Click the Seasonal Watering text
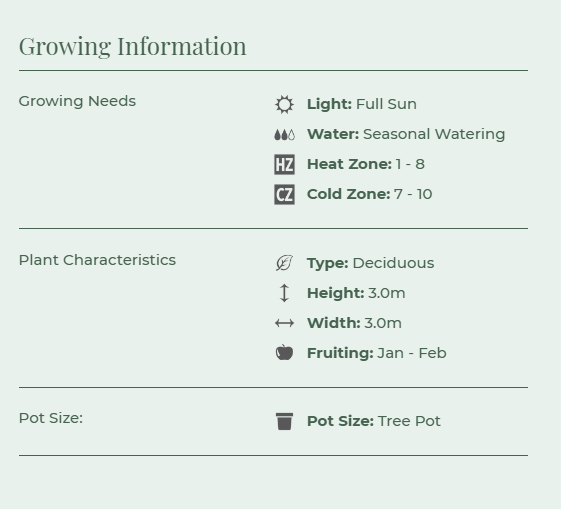561x509 pixels. tap(434, 134)
